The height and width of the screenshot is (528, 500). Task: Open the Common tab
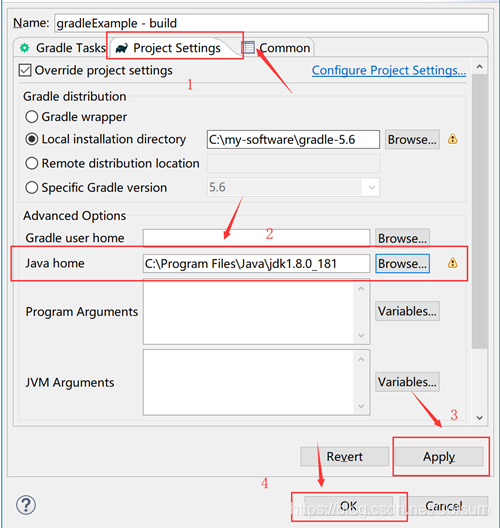pos(276,48)
